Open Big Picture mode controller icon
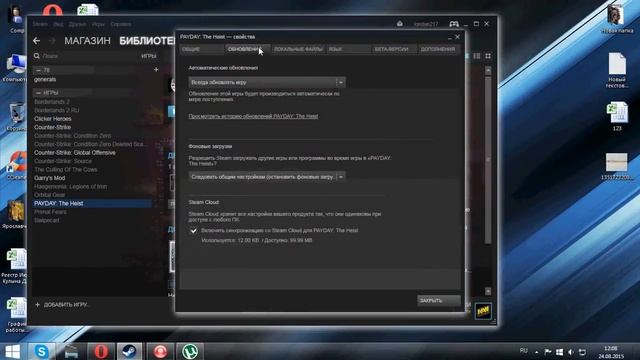 click(x=454, y=24)
